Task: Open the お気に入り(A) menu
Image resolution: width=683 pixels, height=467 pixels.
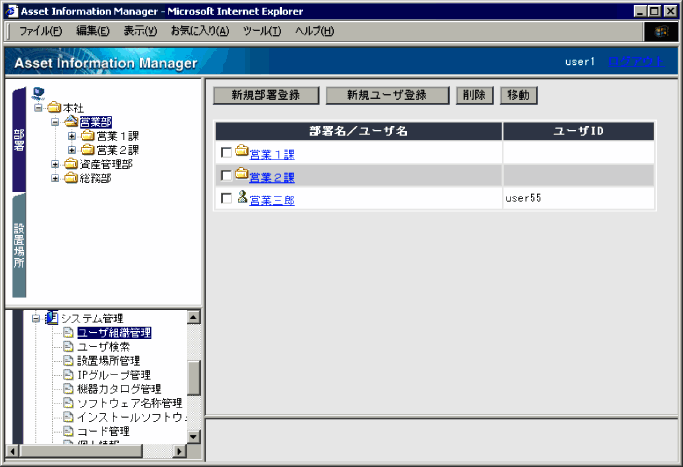Action: click(x=199, y=31)
